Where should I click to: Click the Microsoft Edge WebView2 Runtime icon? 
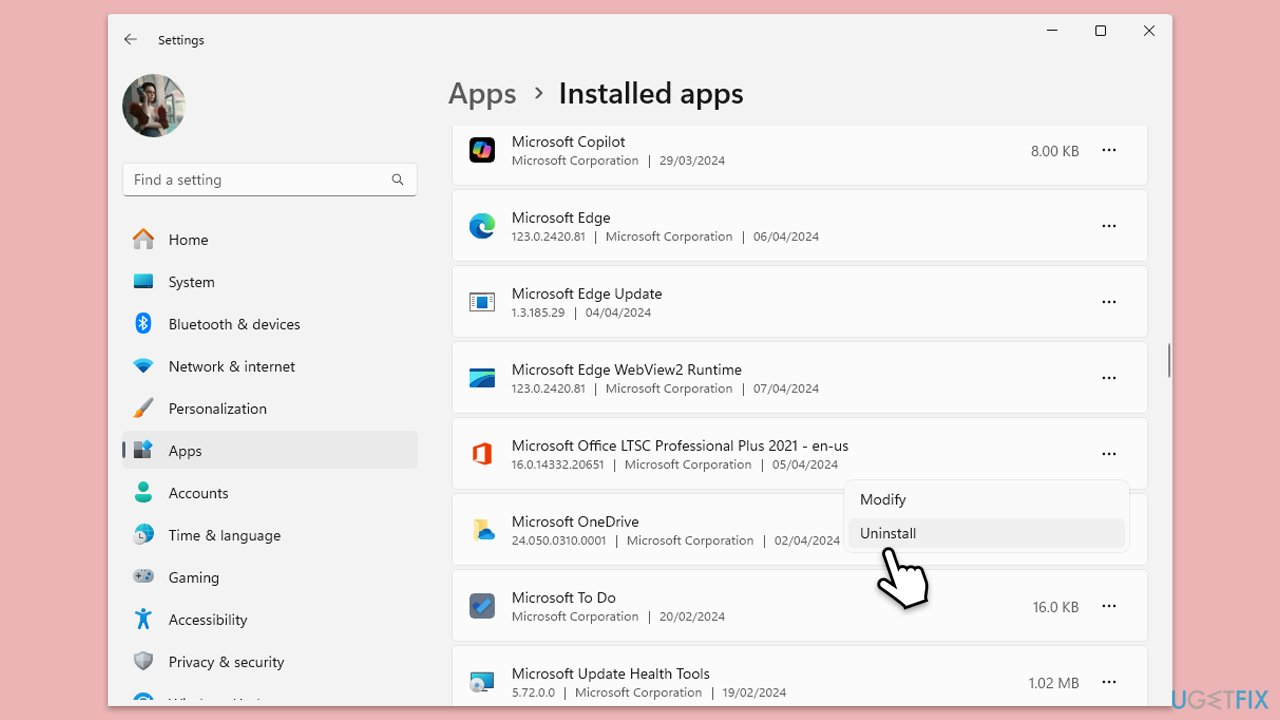click(x=482, y=377)
